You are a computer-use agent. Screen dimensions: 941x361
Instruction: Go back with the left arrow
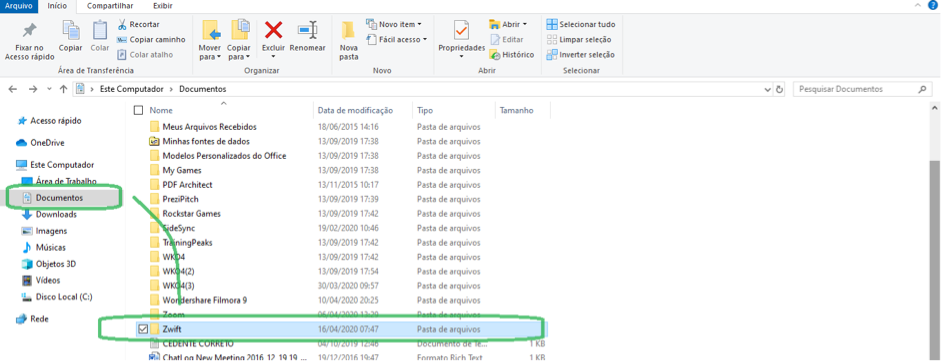[x=13, y=89]
